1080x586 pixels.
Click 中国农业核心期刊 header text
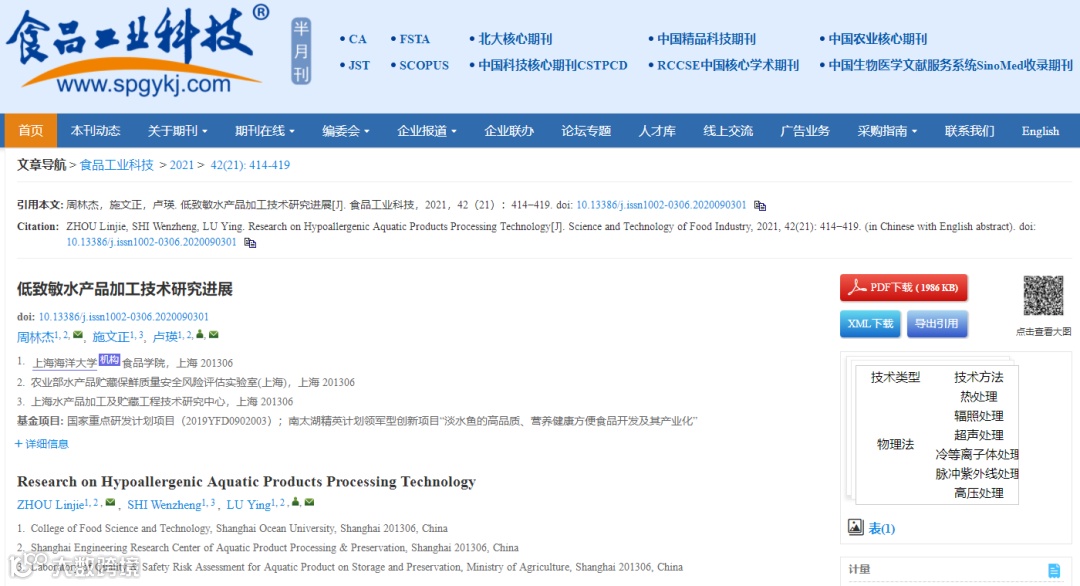coord(878,39)
